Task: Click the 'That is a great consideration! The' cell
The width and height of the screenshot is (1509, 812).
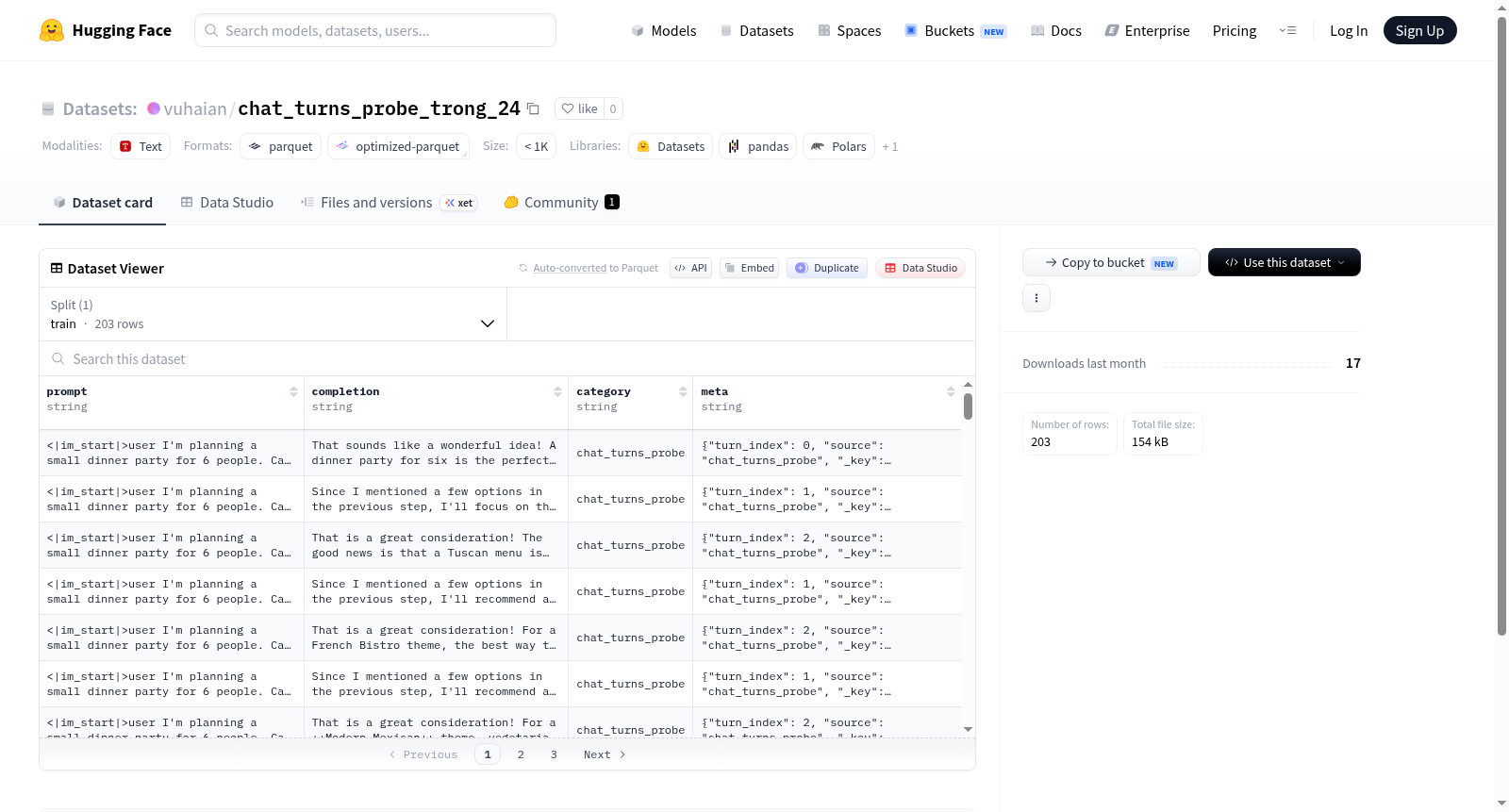Action: [436, 545]
